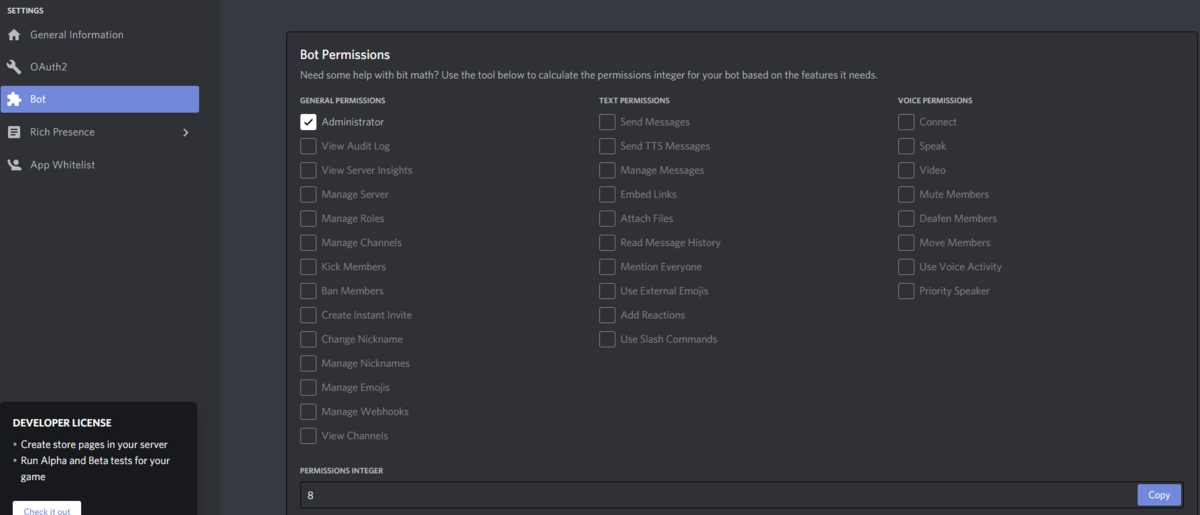This screenshot has height=515, width=1200.
Task: Enable the Send Messages checkbox
Action: pyautogui.click(x=607, y=122)
